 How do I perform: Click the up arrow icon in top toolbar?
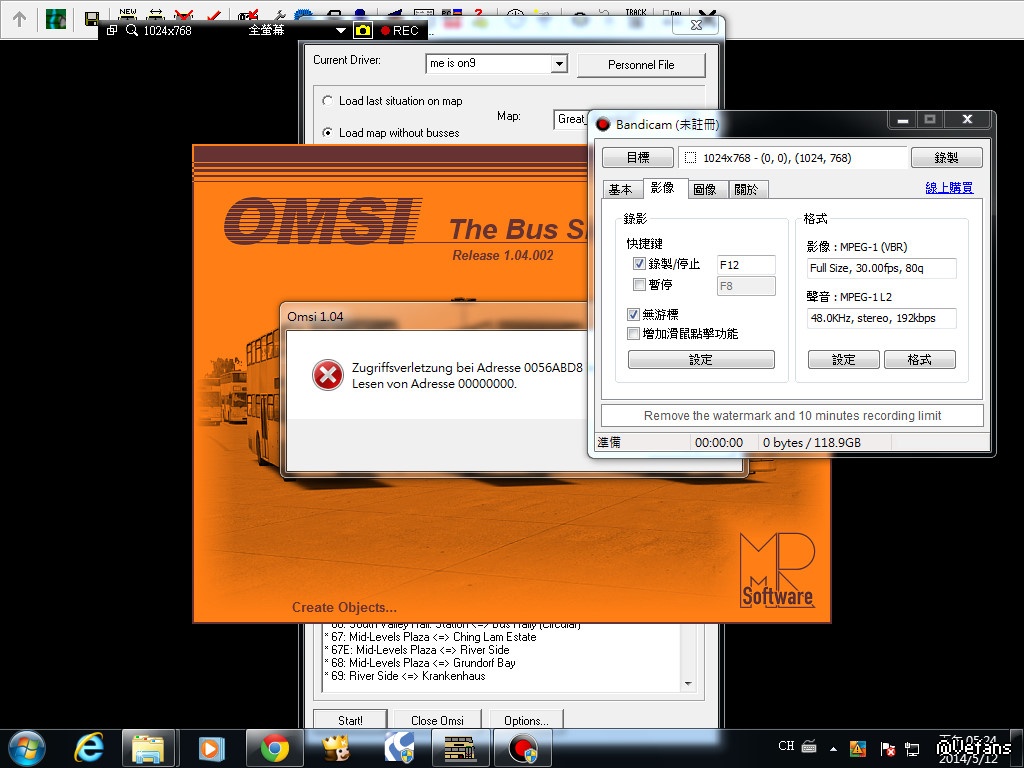coord(19,18)
